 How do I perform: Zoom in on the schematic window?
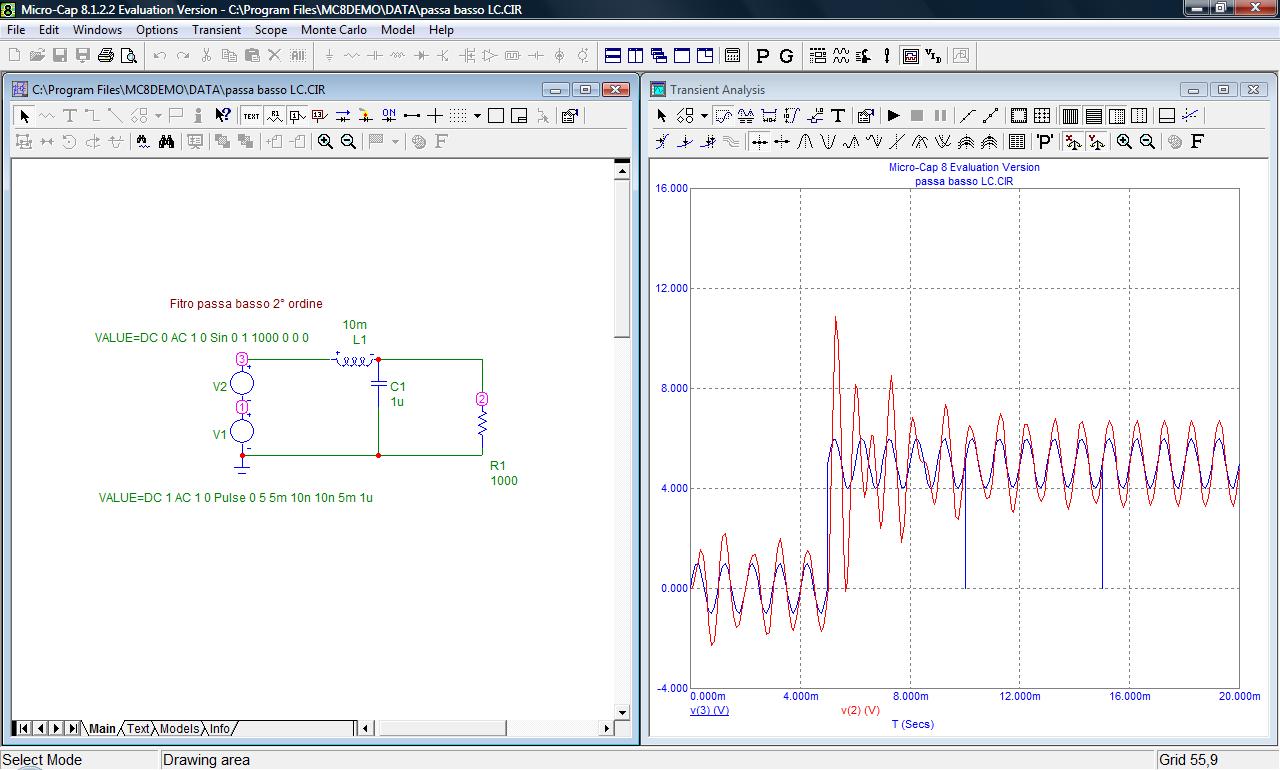[325, 142]
